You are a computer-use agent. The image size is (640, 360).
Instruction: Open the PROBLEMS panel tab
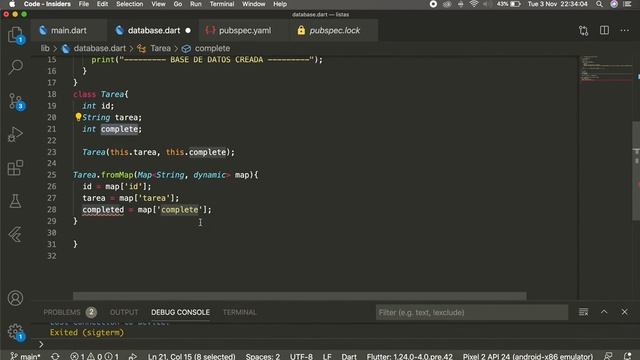pos(70,312)
